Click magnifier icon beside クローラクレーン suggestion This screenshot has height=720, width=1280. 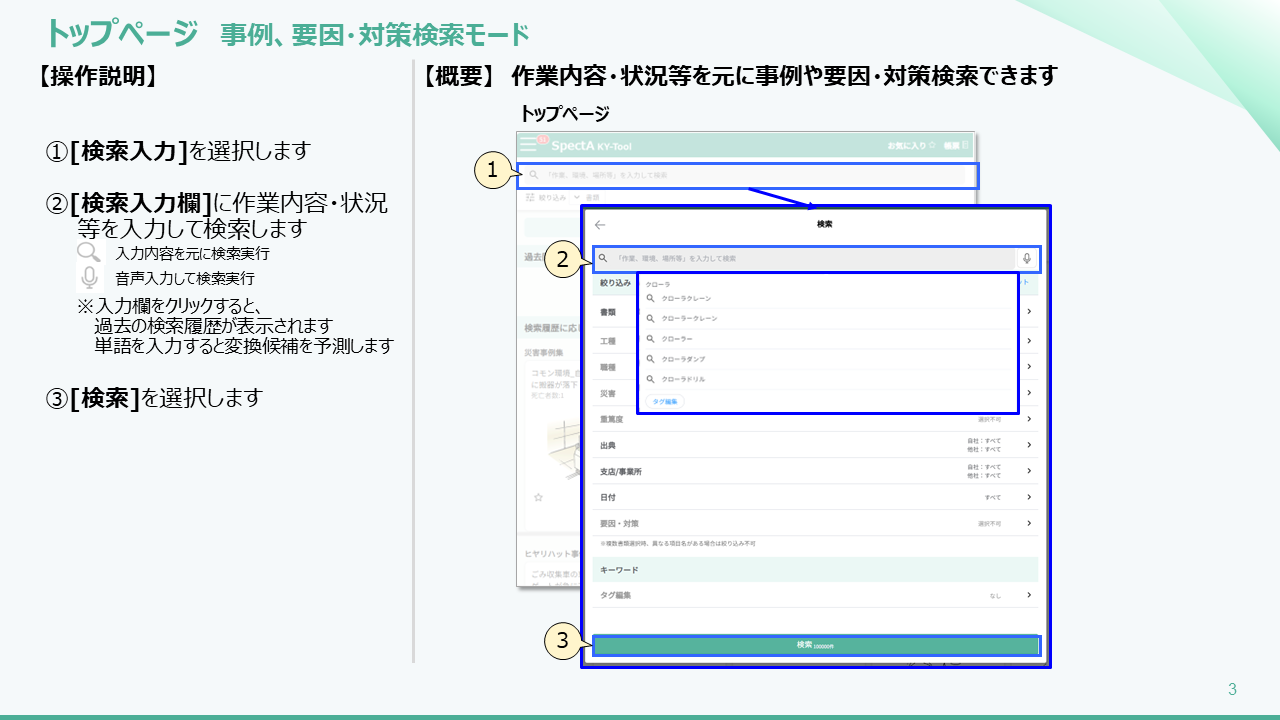pos(650,298)
